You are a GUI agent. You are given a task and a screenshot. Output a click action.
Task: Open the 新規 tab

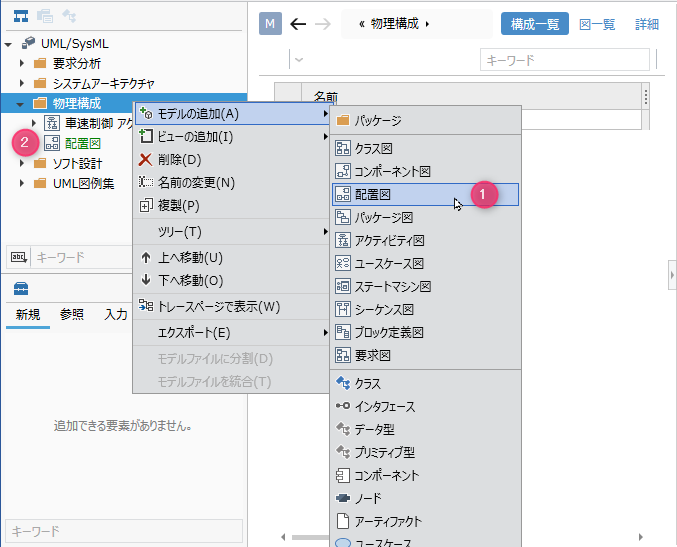pos(28,314)
